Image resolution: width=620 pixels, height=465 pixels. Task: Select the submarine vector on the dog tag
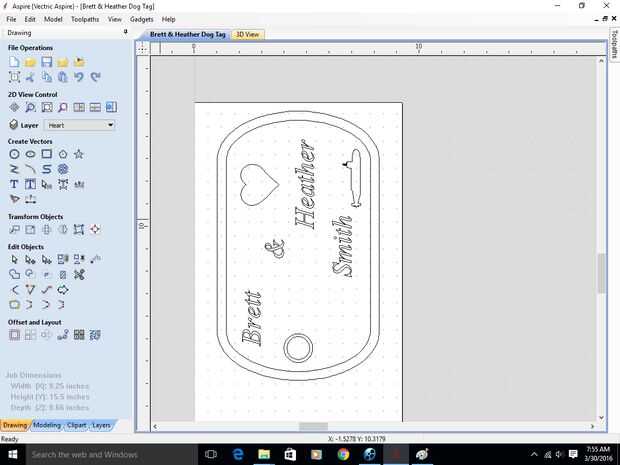point(353,178)
